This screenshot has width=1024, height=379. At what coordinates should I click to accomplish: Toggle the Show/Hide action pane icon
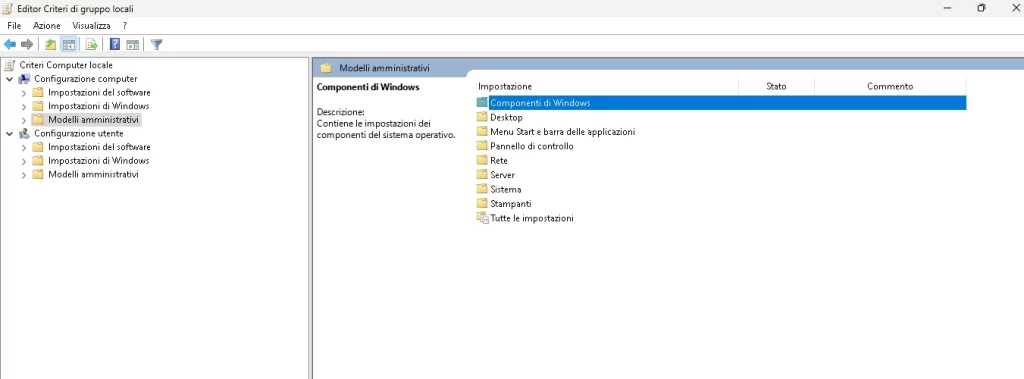pos(133,44)
